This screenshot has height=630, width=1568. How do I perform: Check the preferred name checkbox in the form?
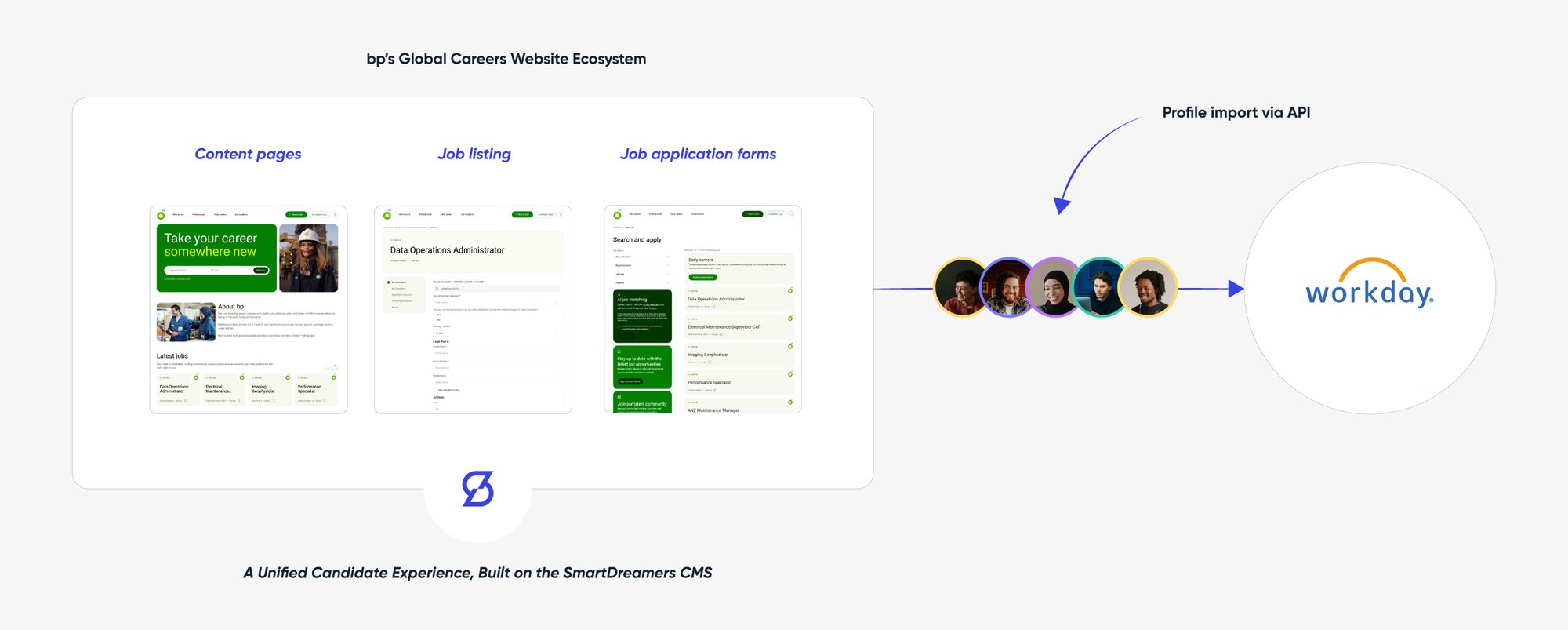click(x=436, y=389)
